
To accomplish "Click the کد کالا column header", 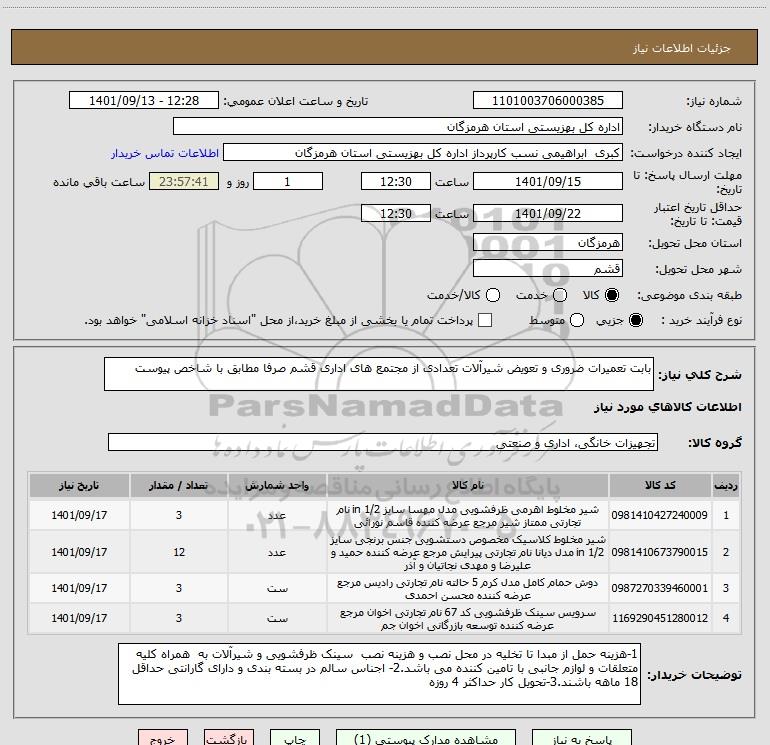I will (x=660, y=485).
